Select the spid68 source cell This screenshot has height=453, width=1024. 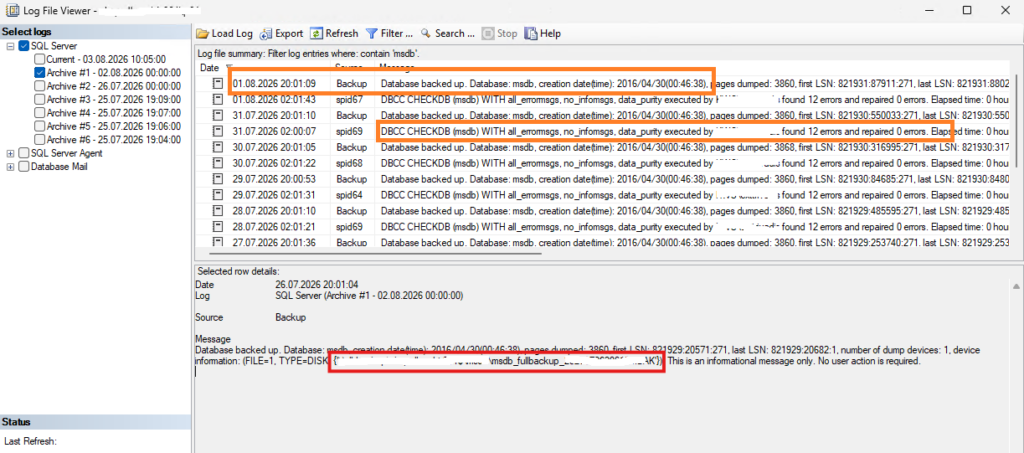coord(349,163)
